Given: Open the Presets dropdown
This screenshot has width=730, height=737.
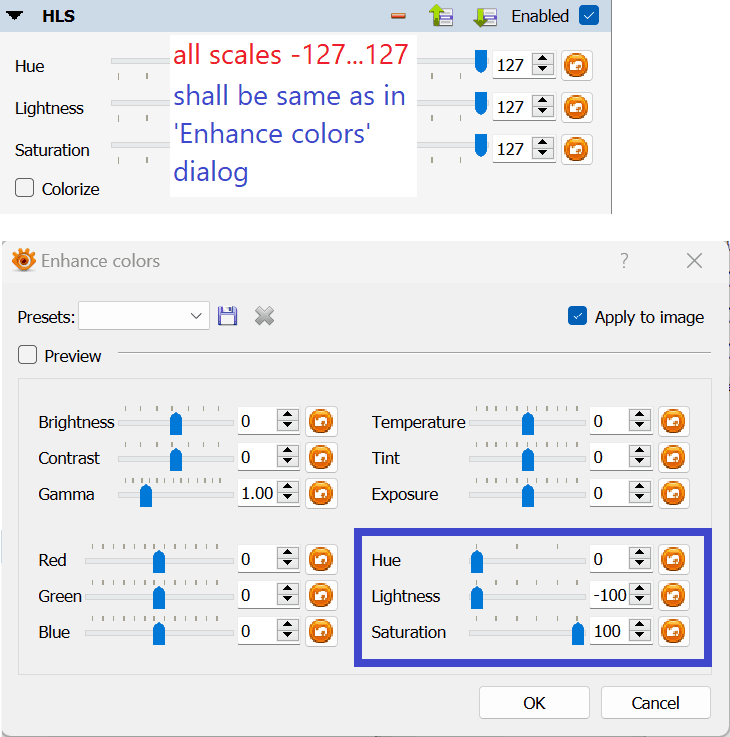Looking at the screenshot, I should click(144, 317).
